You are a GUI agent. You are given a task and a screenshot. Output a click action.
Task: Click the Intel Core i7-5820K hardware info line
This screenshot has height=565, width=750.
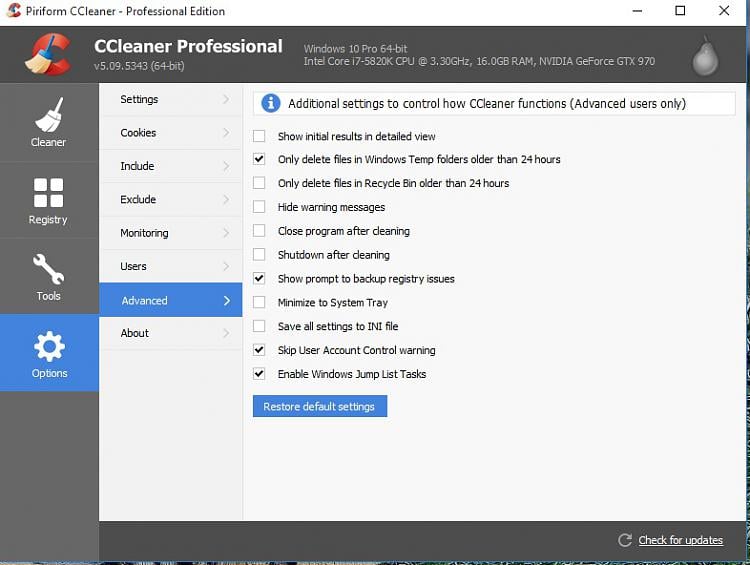[479, 61]
